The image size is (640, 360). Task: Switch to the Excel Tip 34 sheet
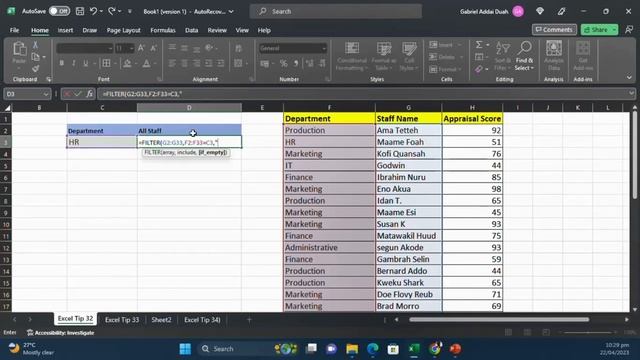pyautogui.click(x=202, y=320)
